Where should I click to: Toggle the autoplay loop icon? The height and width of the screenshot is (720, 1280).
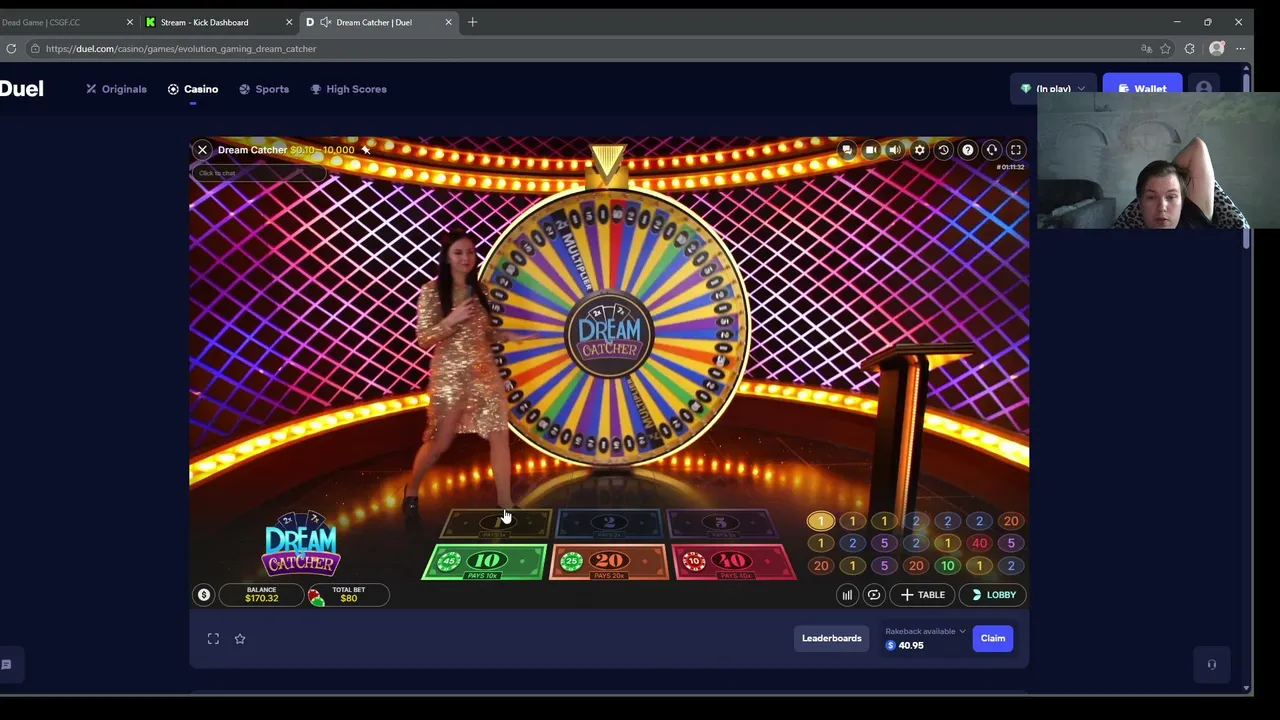click(874, 595)
